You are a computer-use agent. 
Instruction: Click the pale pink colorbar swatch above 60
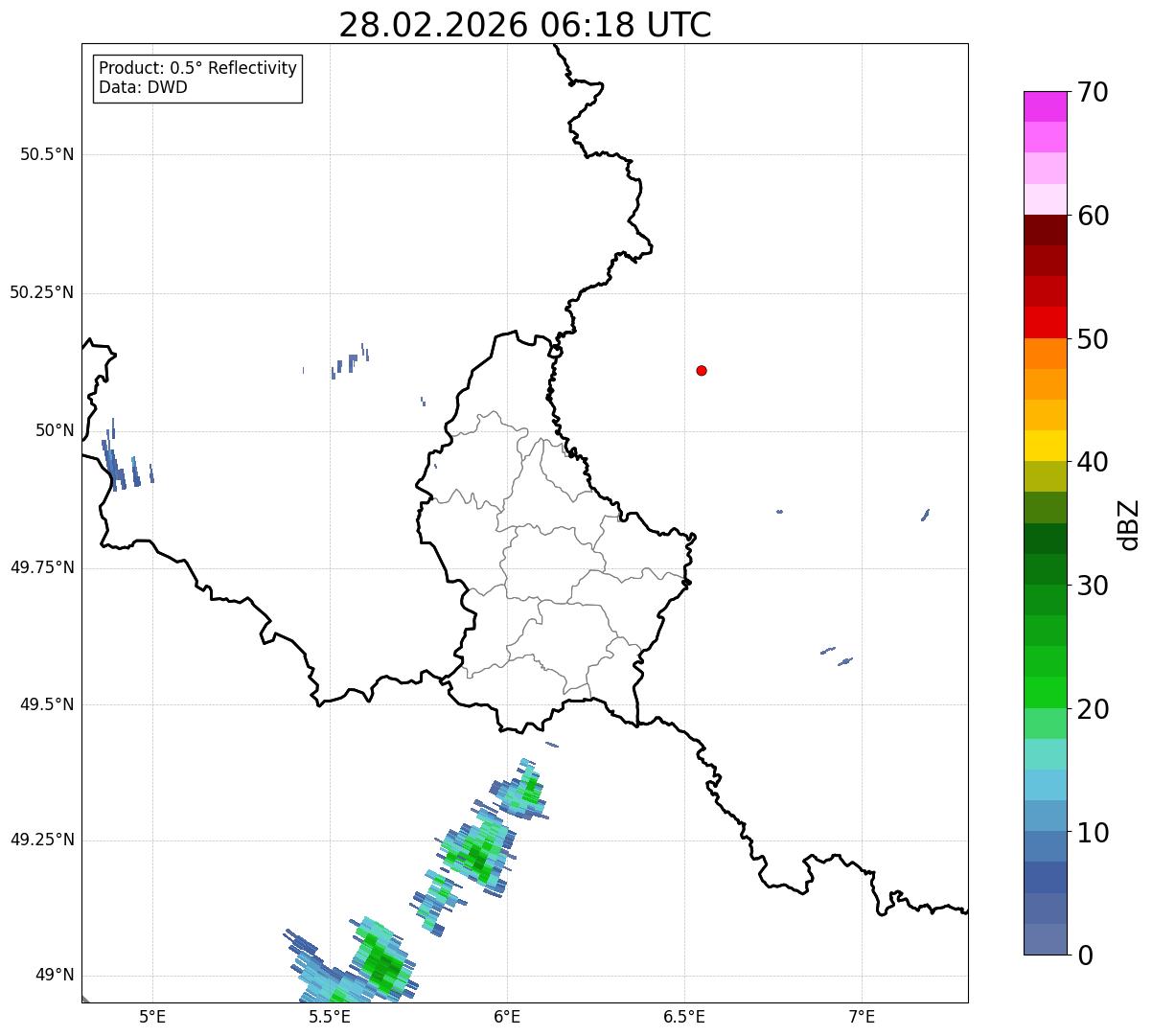(x=1045, y=199)
